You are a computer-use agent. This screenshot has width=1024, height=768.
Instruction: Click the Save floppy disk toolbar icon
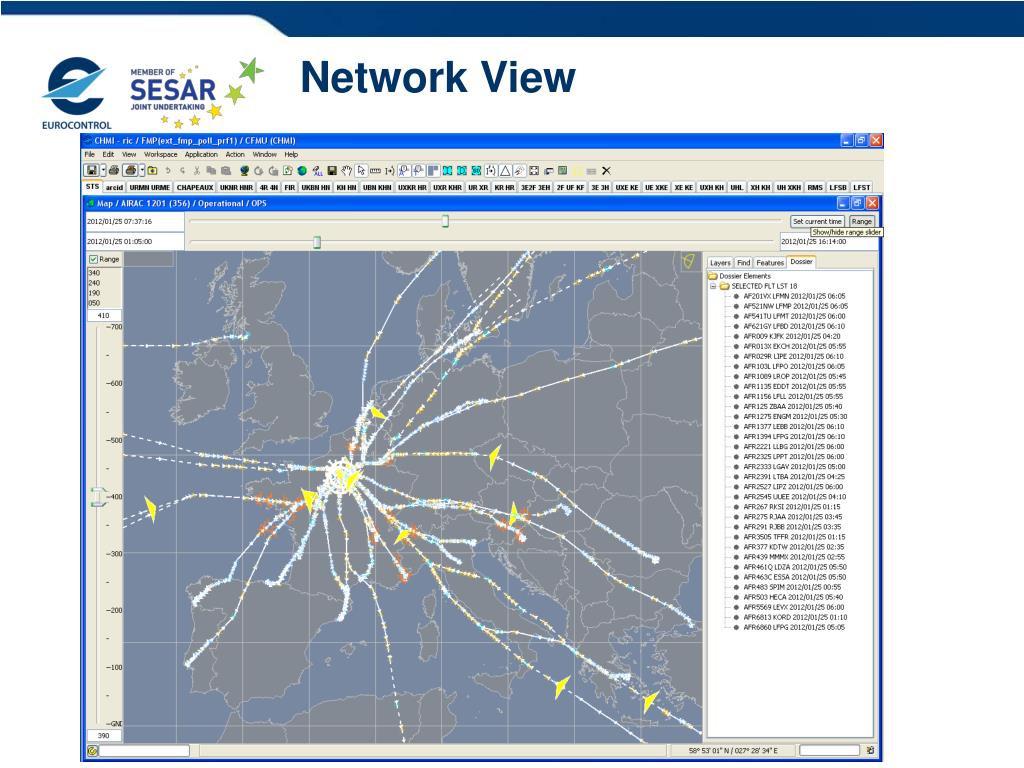92,170
